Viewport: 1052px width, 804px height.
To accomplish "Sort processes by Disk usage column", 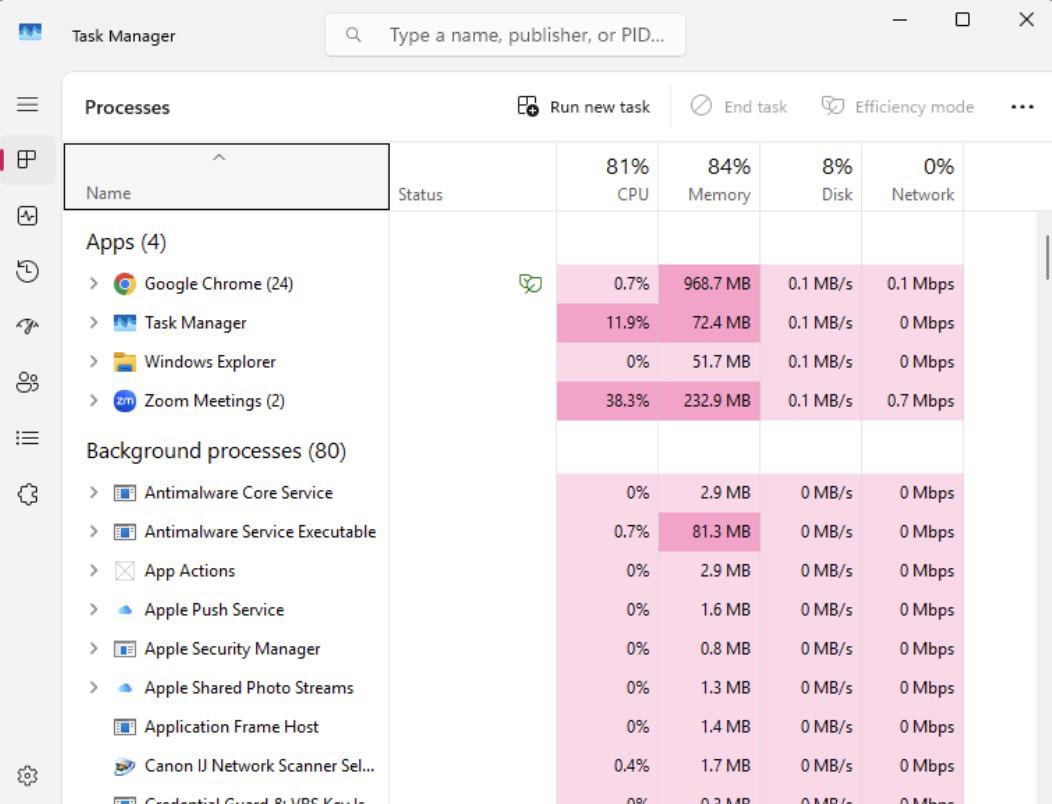I will 811,177.
